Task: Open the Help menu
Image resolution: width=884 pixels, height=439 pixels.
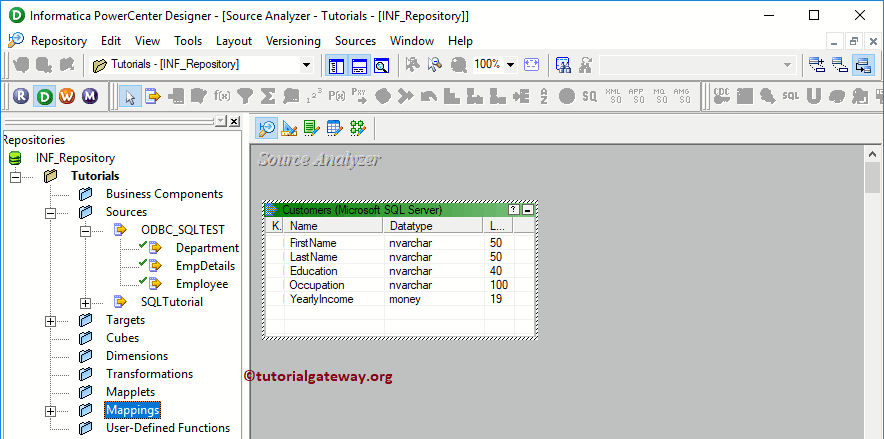Action: (x=460, y=41)
